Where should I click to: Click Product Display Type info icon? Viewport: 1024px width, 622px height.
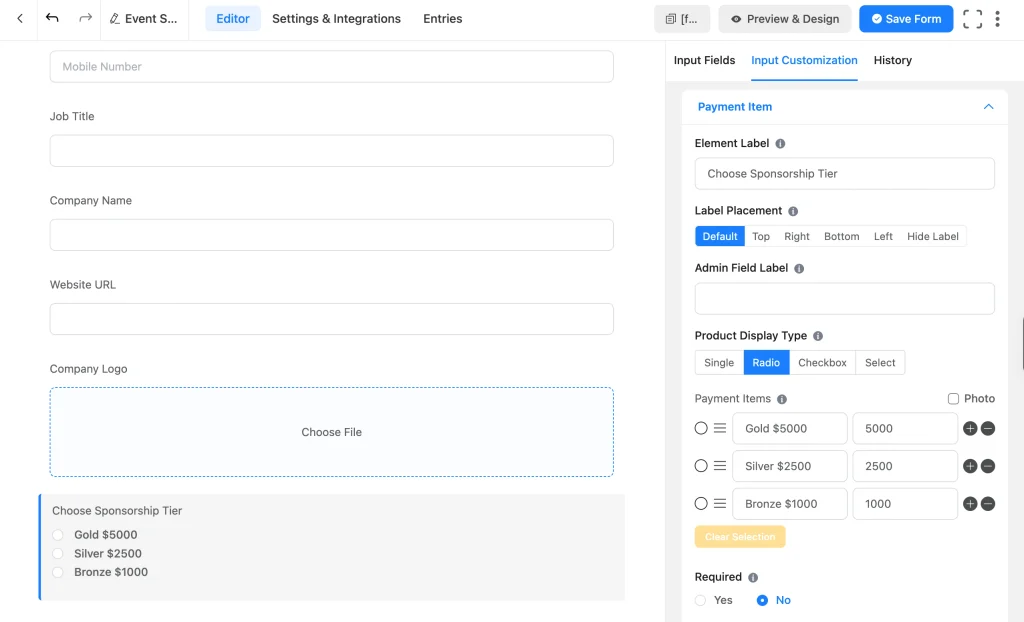[818, 336]
